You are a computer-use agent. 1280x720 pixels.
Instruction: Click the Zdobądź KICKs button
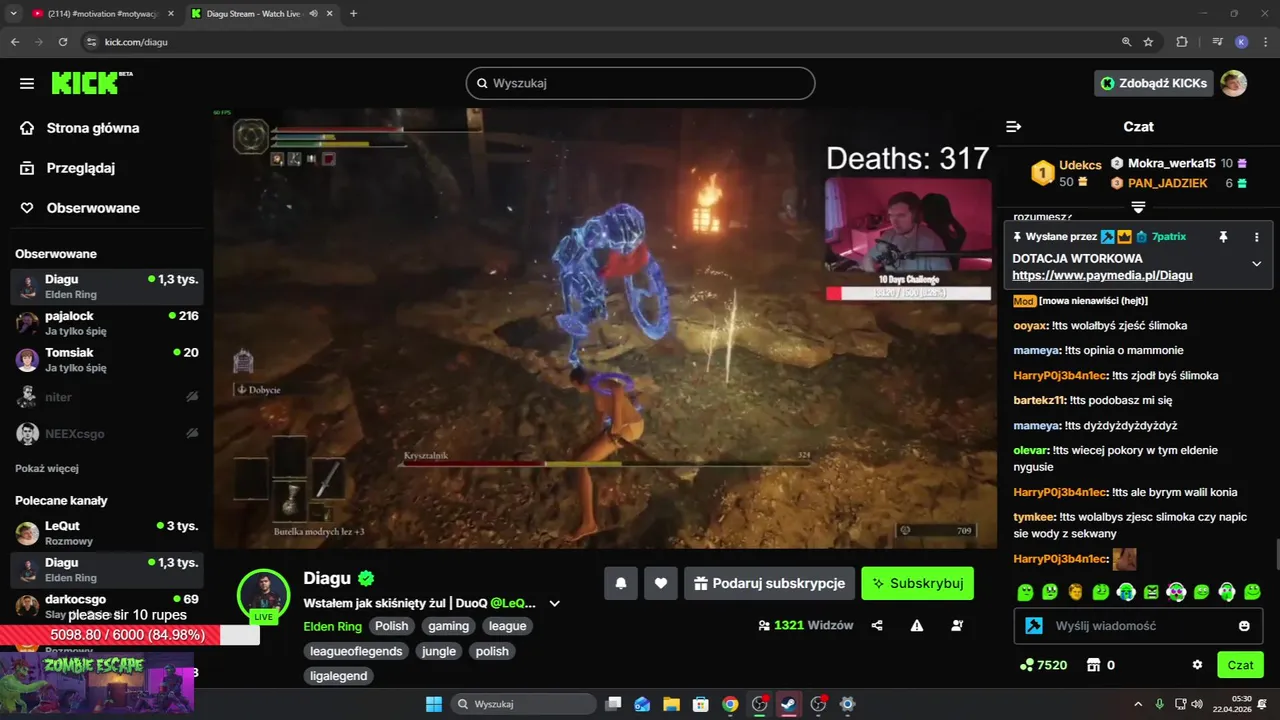click(x=1154, y=83)
